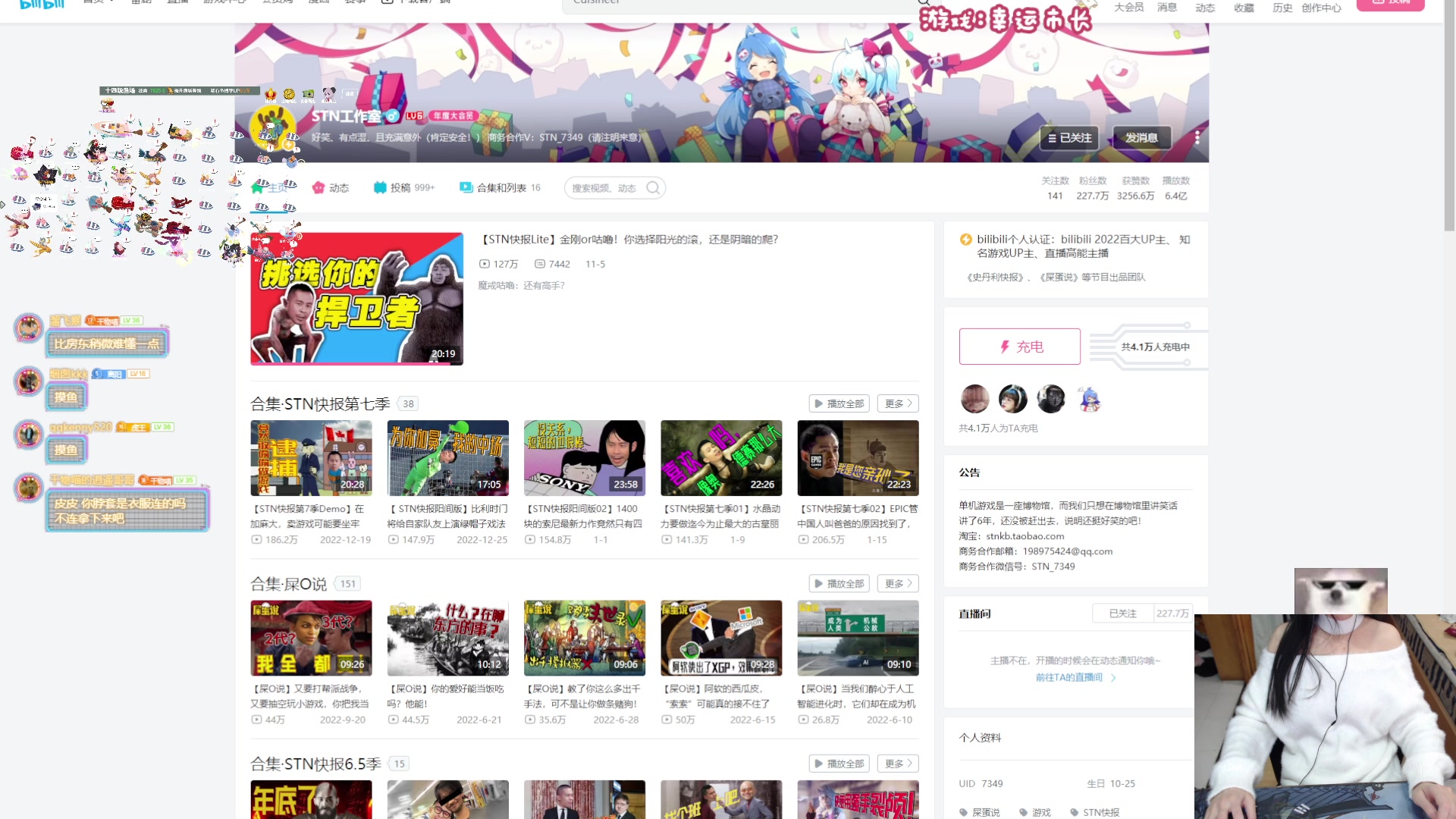Open the three-dot more menu on the banner
This screenshot has height=819, width=1456.
click(1197, 138)
